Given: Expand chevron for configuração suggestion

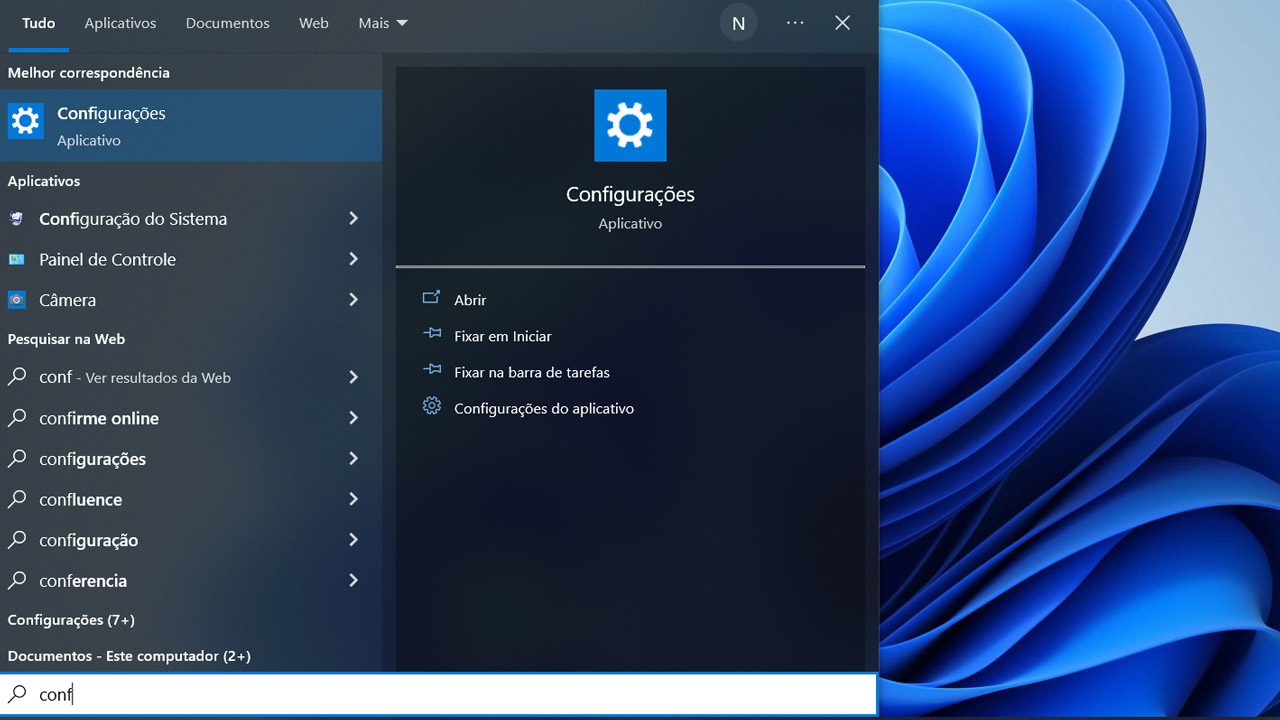Looking at the screenshot, I should pos(353,539).
